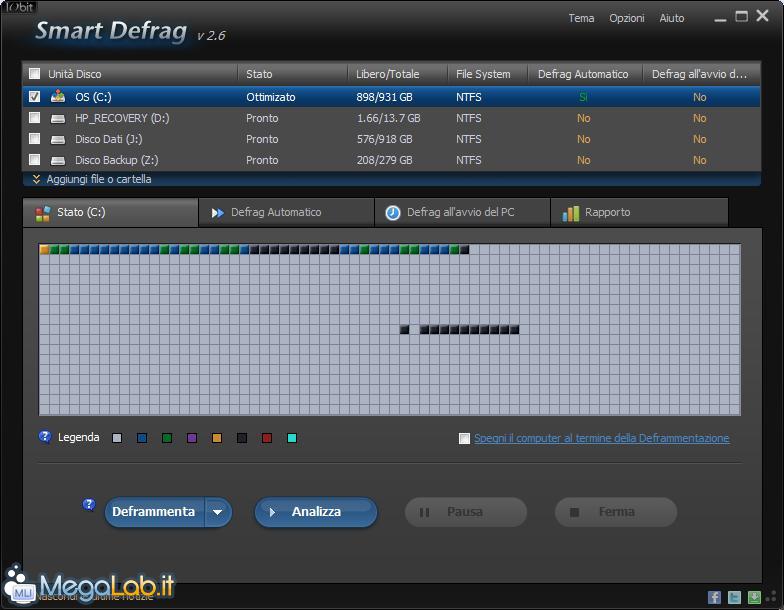Click the HP_RECOVERY (D:) drive icon
The width and height of the screenshot is (784, 610).
pyautogui.click(x=58, y=118)
